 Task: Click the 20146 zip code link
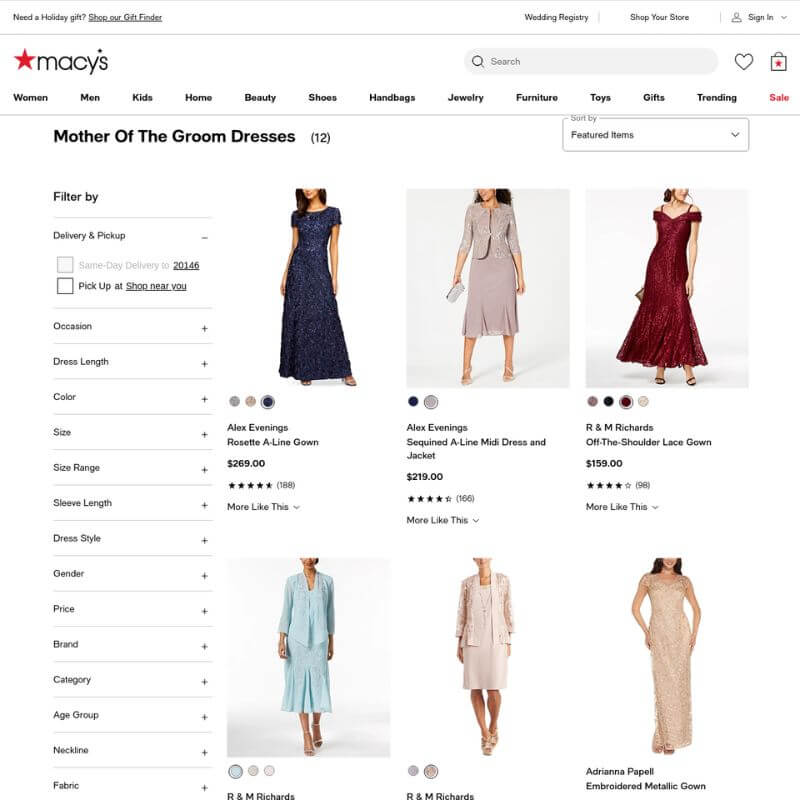coord(186,265)
